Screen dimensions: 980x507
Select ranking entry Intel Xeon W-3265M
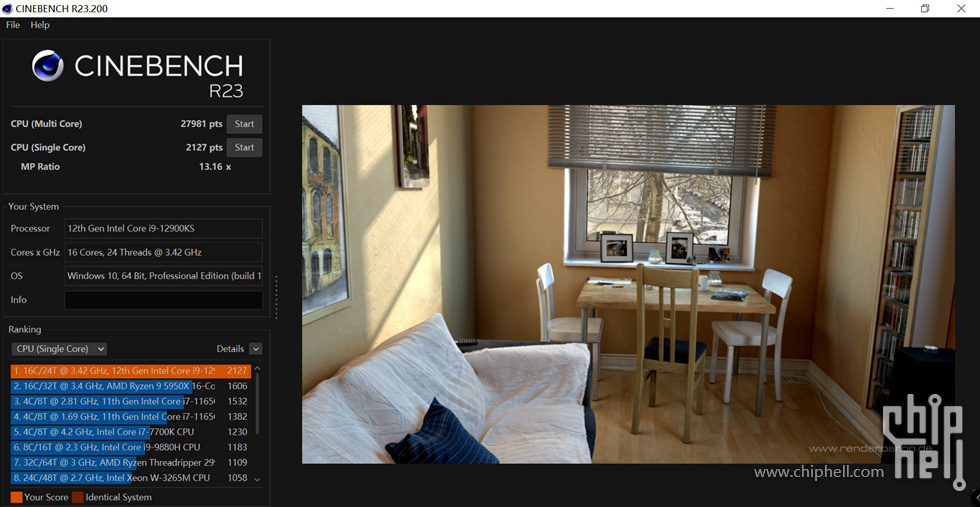(x=131, y=478)
